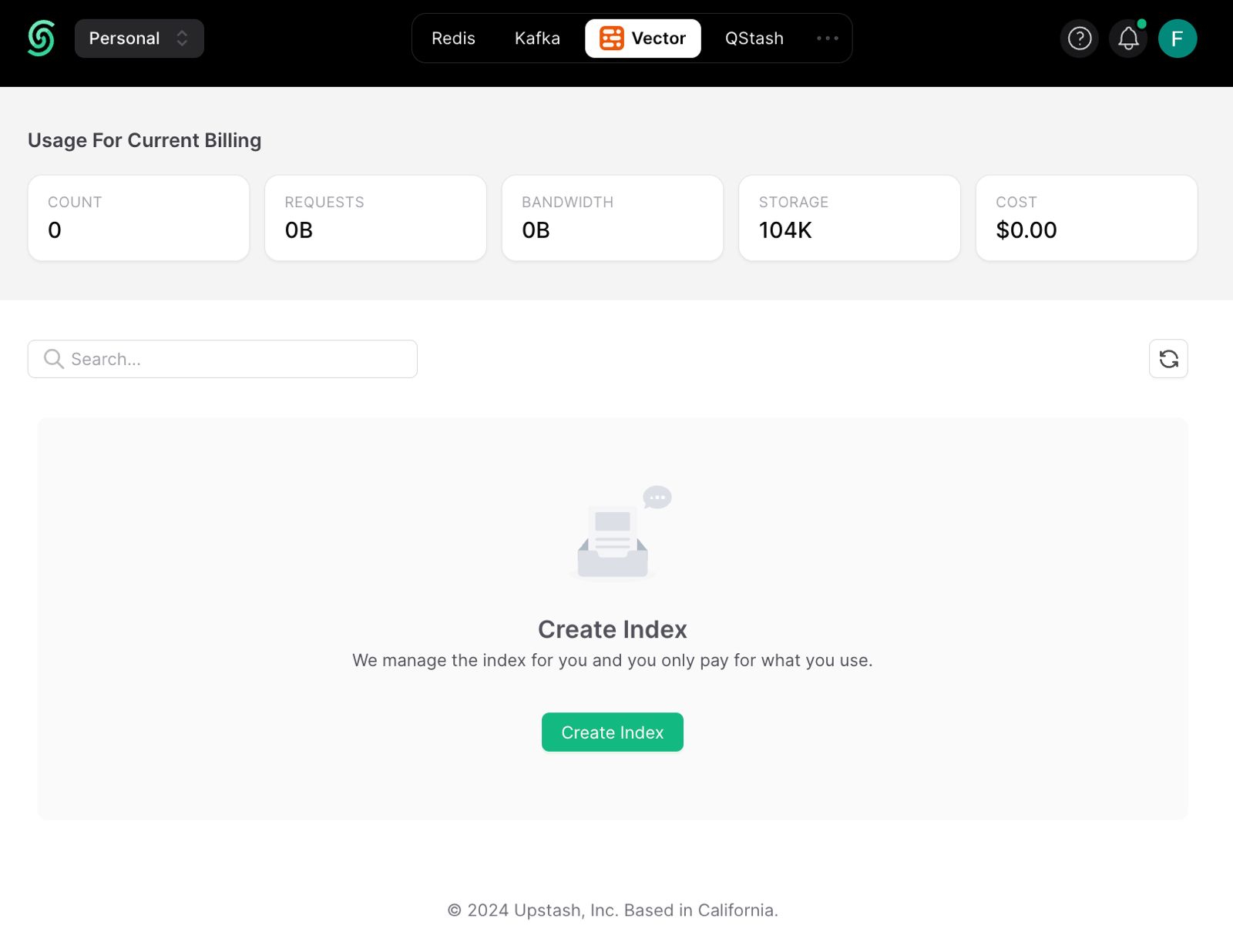Viewport: 1233px width, 952px height.
Task: Open the QStash tab
Action: tap(754, 39)
